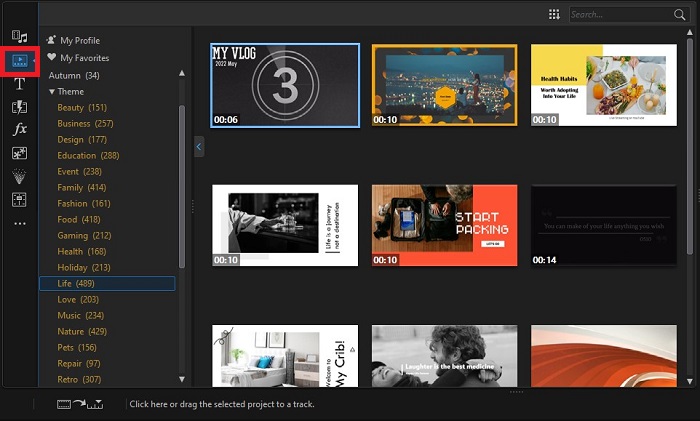Image resolution: width=700 pixels, height=421 pixels.
Task: Click template grid scroll up arrow
Action: 690,32
